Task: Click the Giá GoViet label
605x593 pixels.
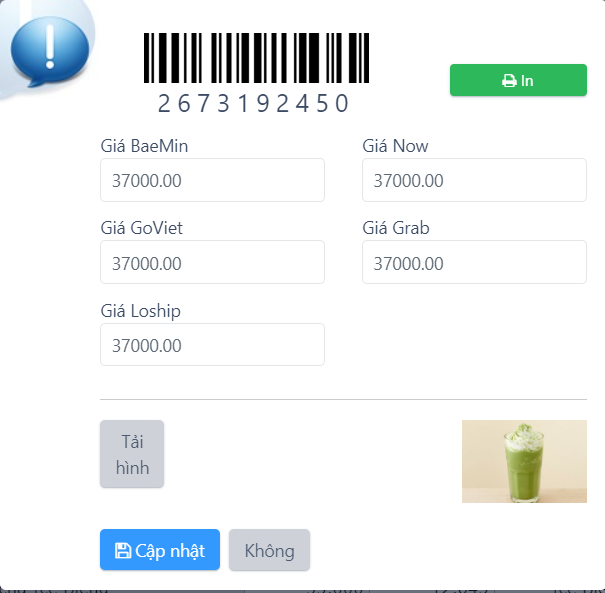Action: click(x=142, y=228)
